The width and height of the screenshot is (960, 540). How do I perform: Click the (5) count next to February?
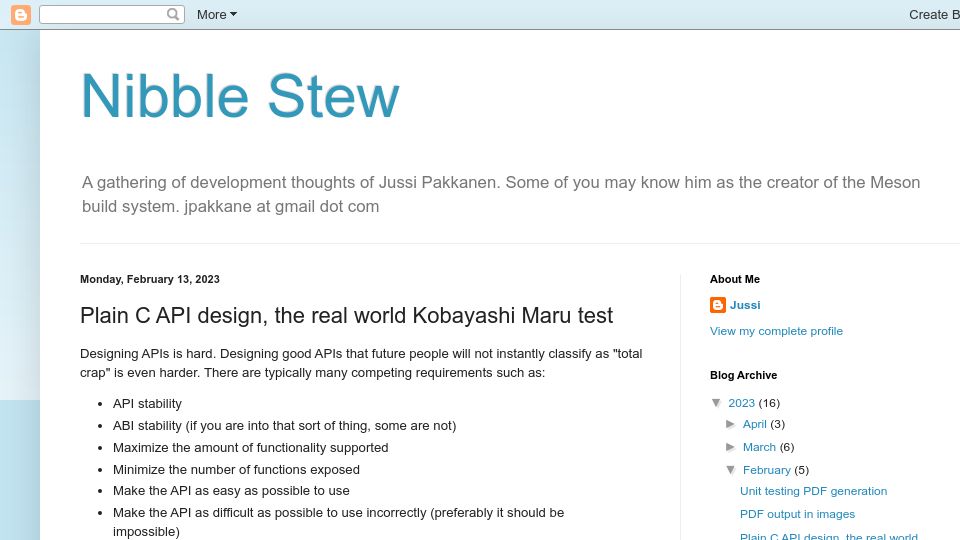801,470
